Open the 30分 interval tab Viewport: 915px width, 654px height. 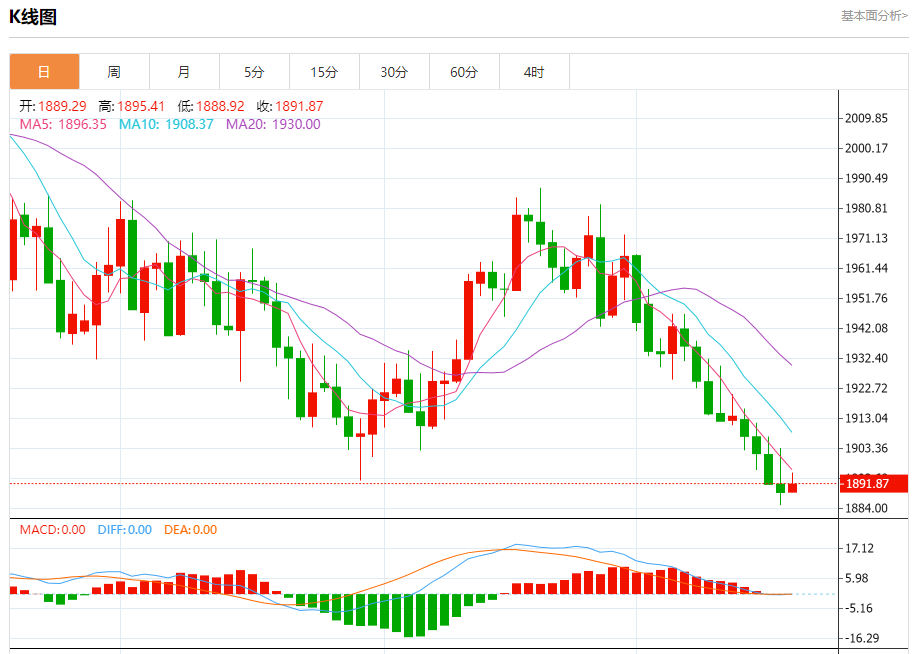click(394, 72)
